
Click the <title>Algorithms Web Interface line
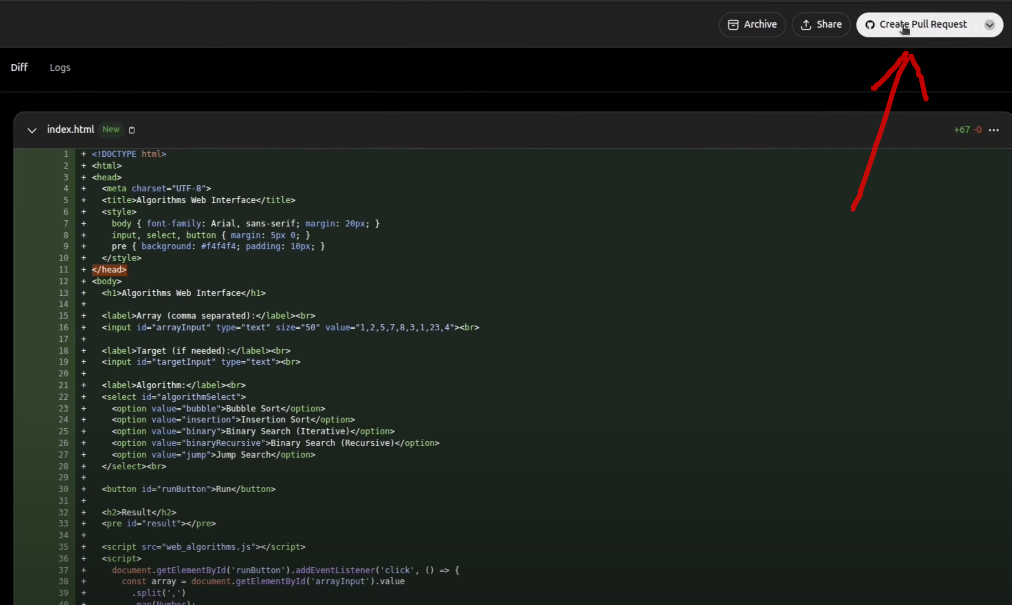pyautogui.click(x=198, y=200)
